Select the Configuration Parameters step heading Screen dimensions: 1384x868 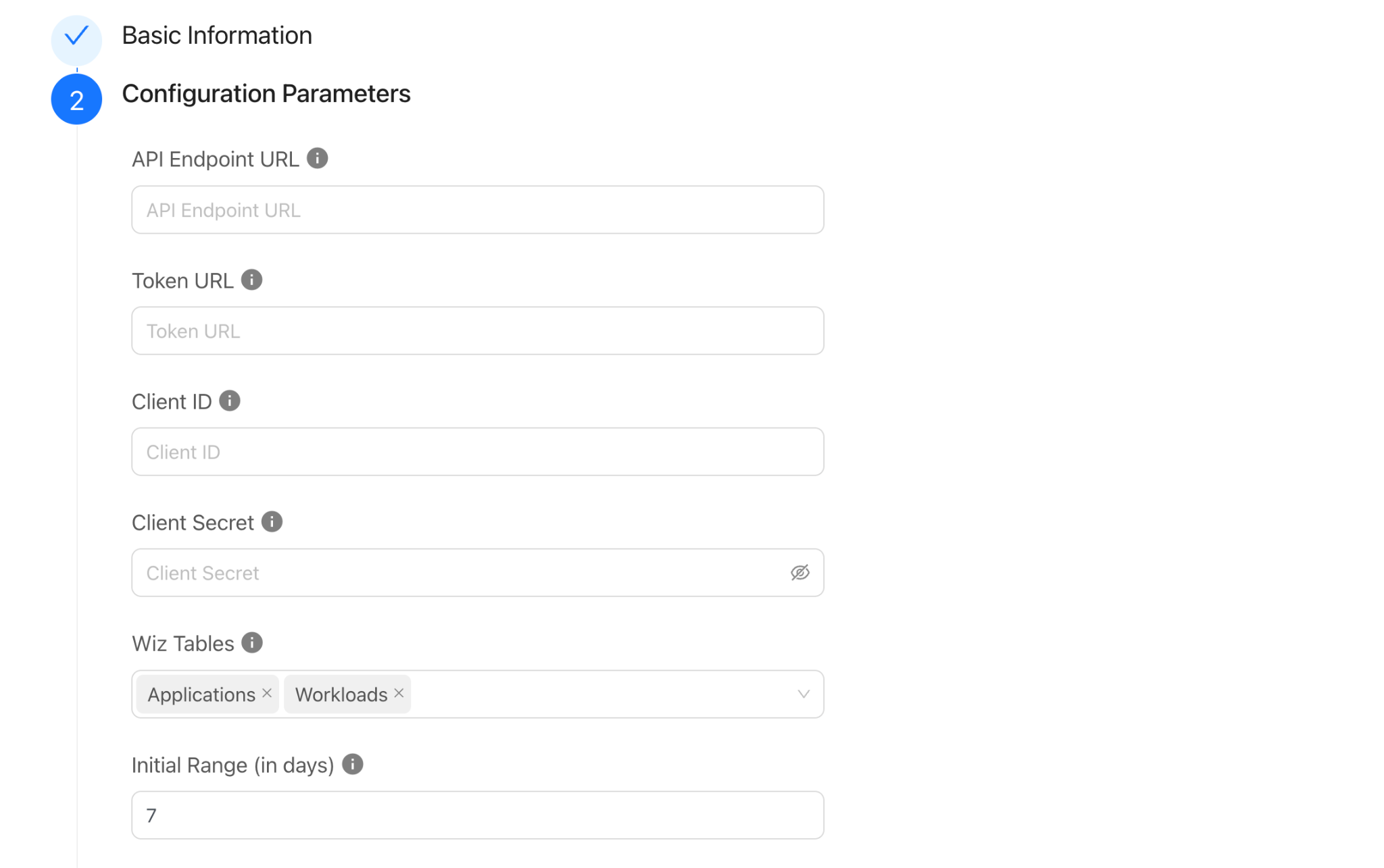coord(266,93)
